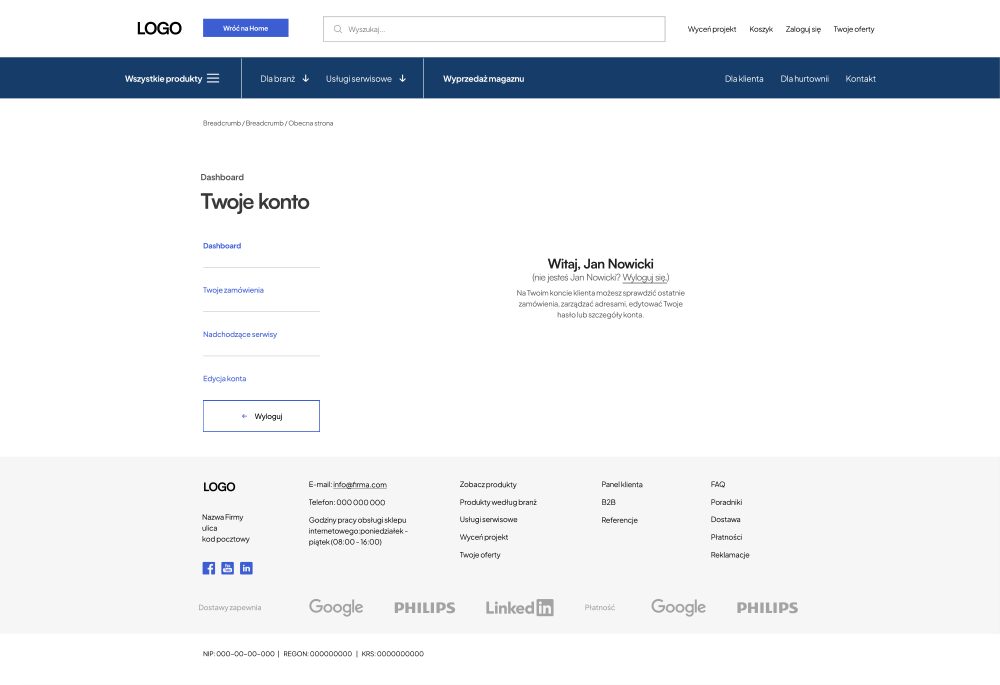Open Poradniki footer link
This screenshot has width=1000, height=685.
[x=726, y=503]
